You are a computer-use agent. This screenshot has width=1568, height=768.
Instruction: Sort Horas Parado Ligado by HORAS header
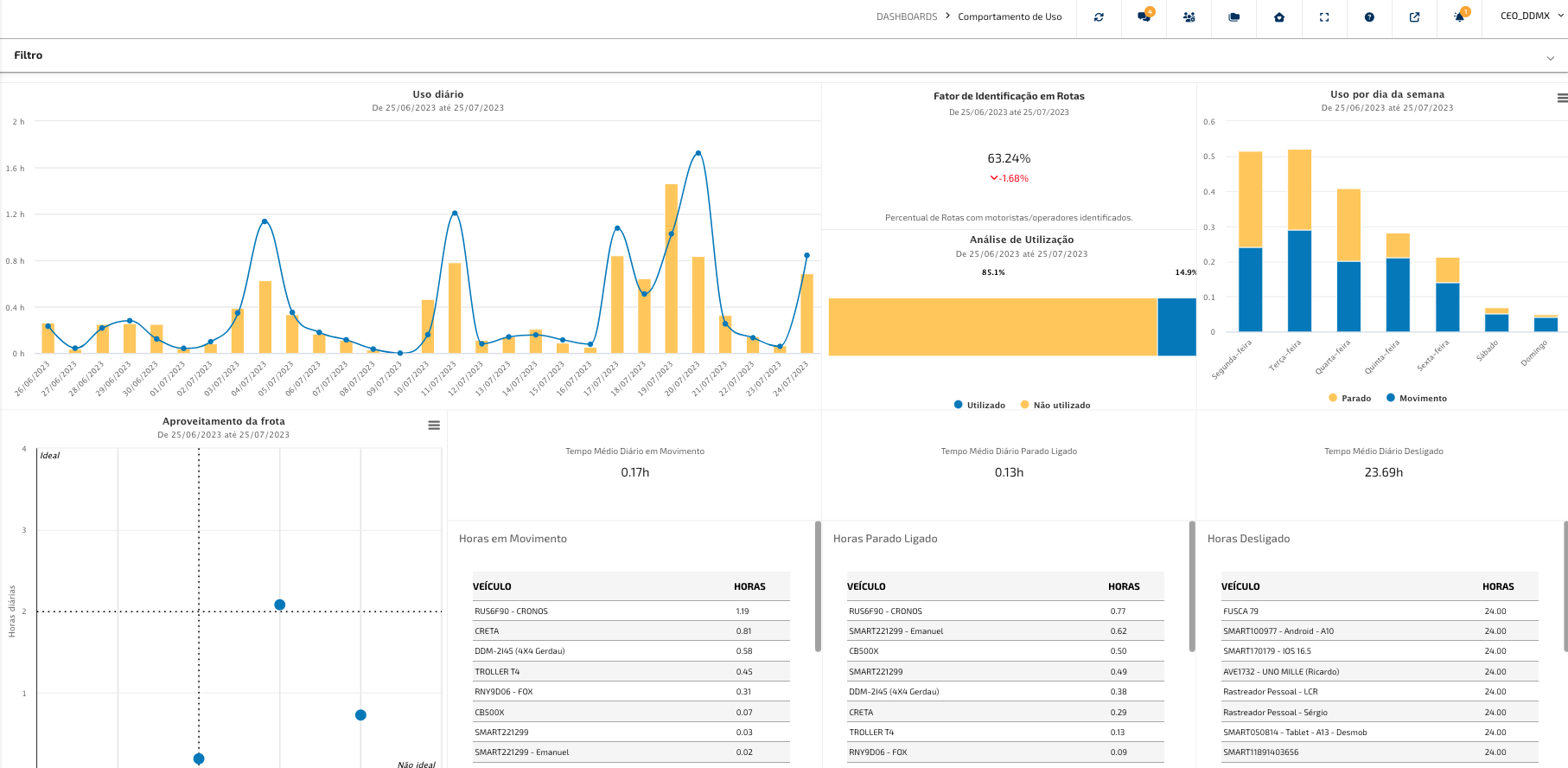pyautogui.click(x=1124, y=586)
